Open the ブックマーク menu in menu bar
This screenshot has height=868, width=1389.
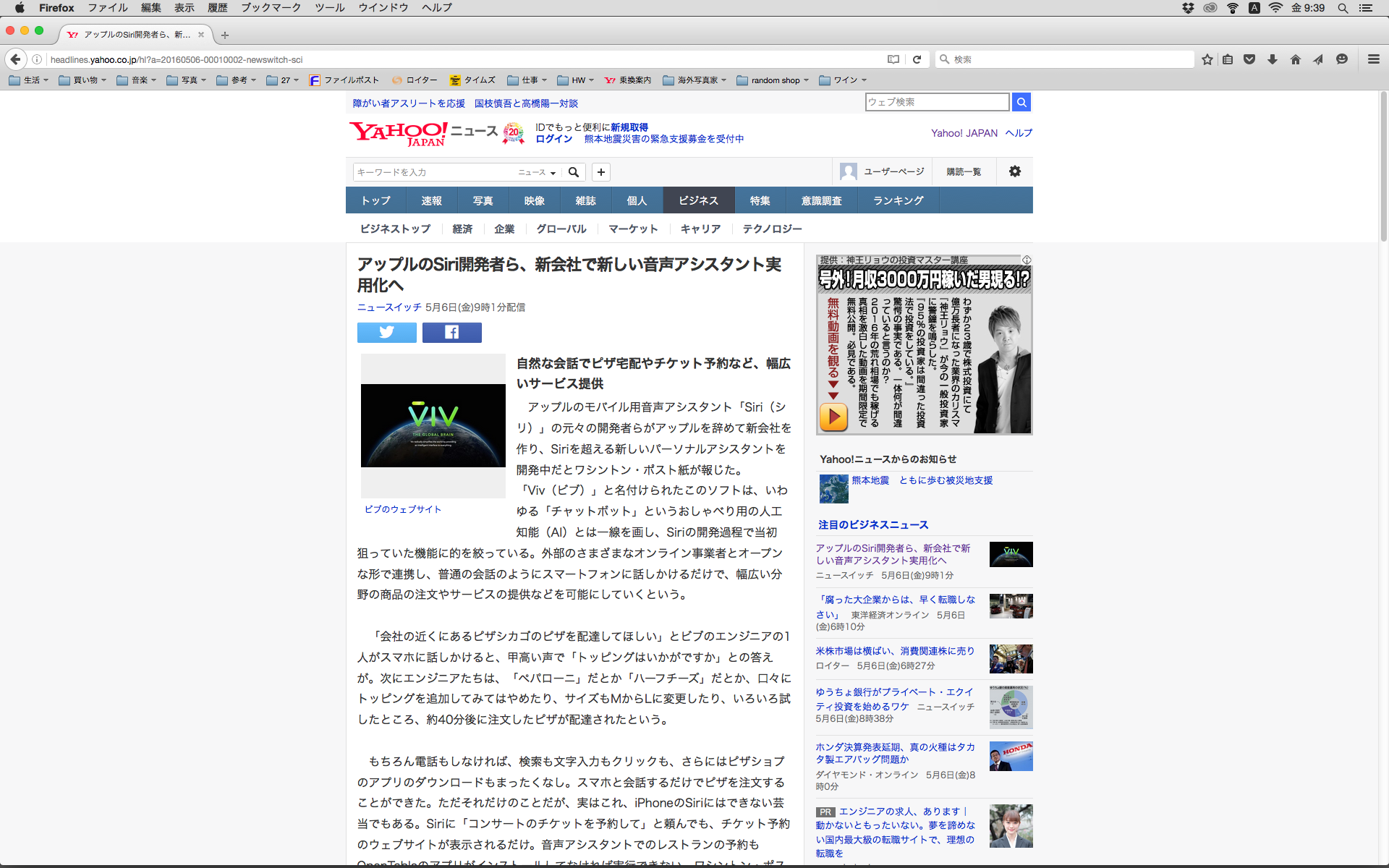[x=271, y=7]
